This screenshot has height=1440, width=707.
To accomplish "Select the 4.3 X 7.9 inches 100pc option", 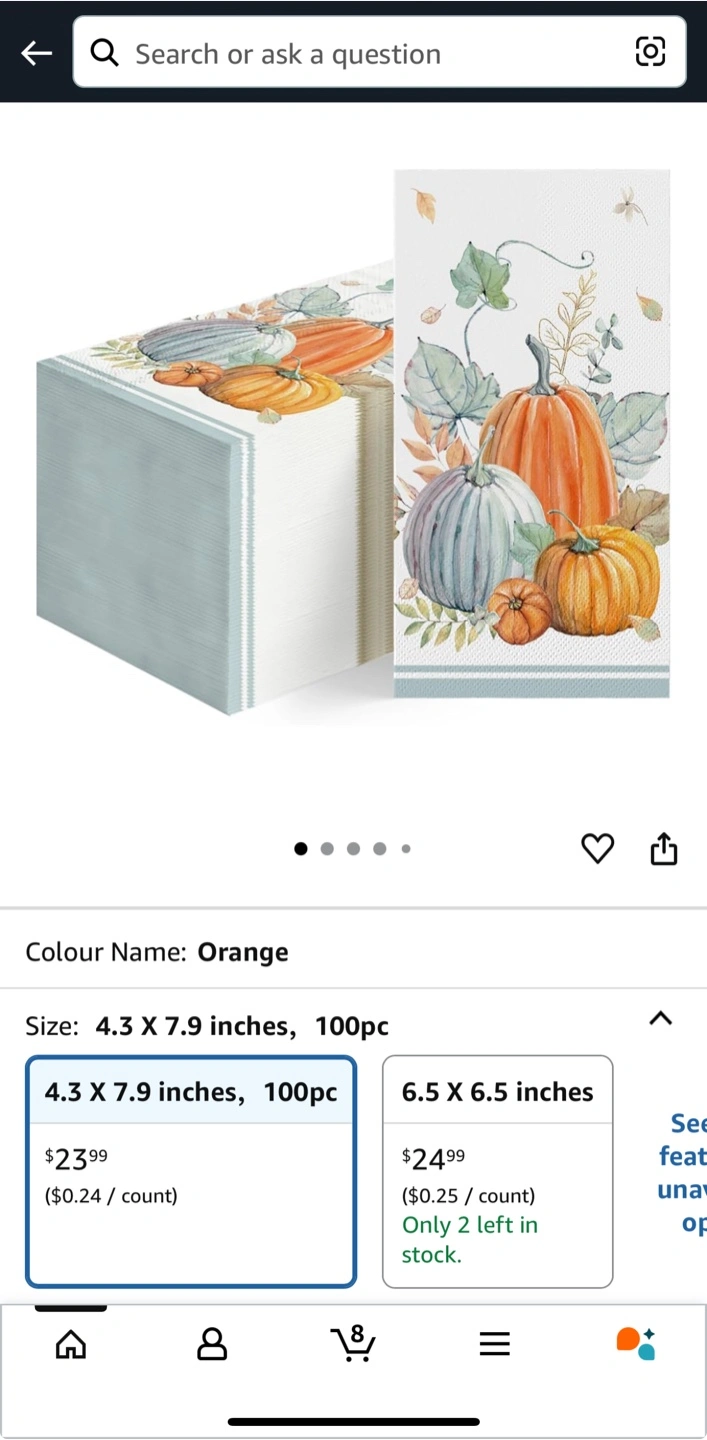I will tap(191, 1171).
